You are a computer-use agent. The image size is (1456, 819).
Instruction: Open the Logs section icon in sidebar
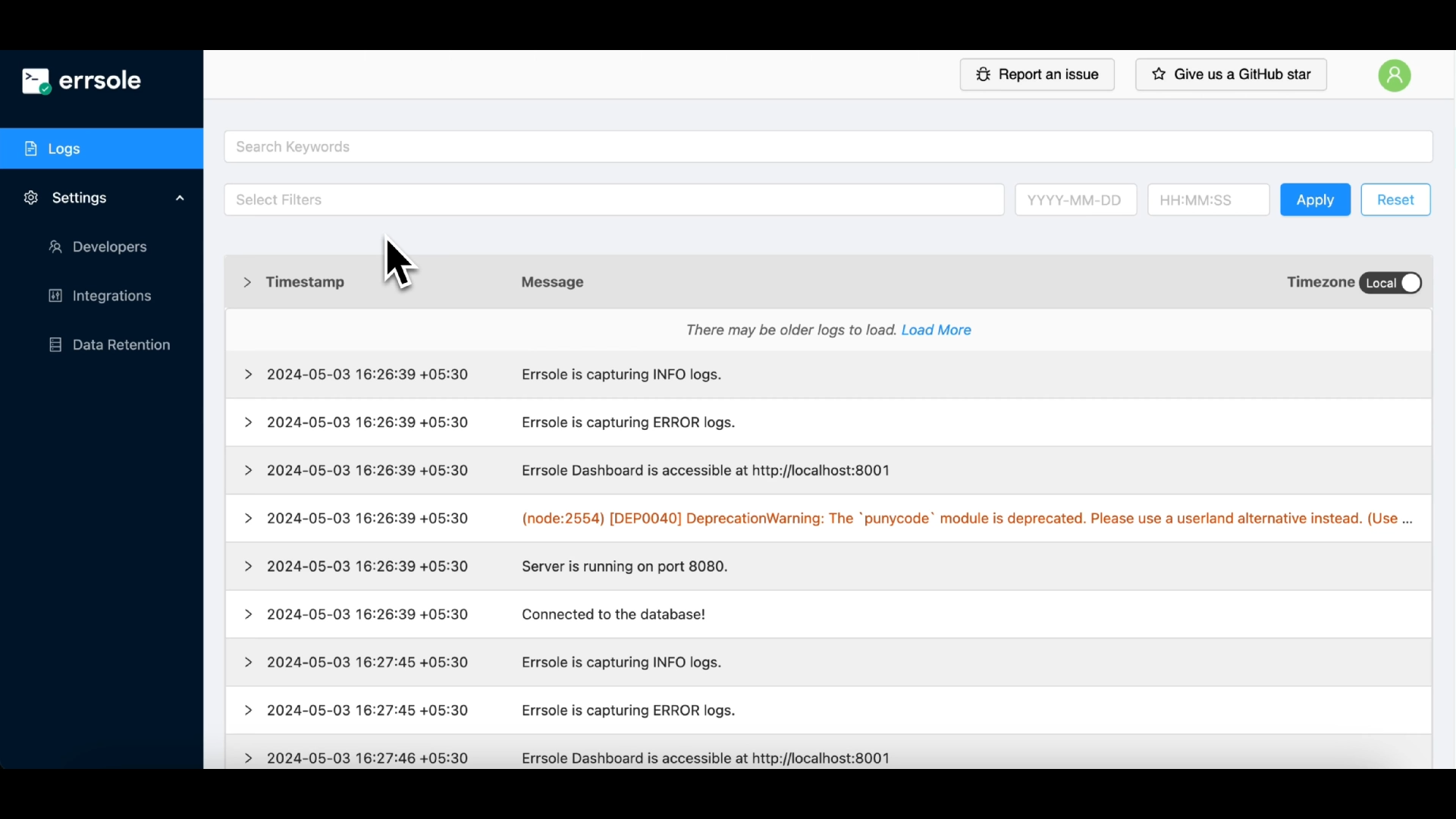pyautogui.click(x=31, y=149)
